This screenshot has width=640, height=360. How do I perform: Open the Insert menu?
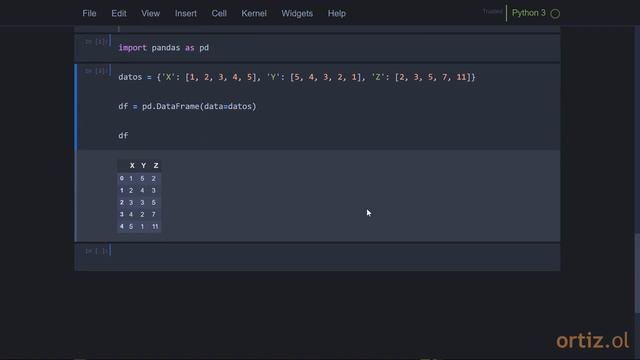[x=186, y=13]
